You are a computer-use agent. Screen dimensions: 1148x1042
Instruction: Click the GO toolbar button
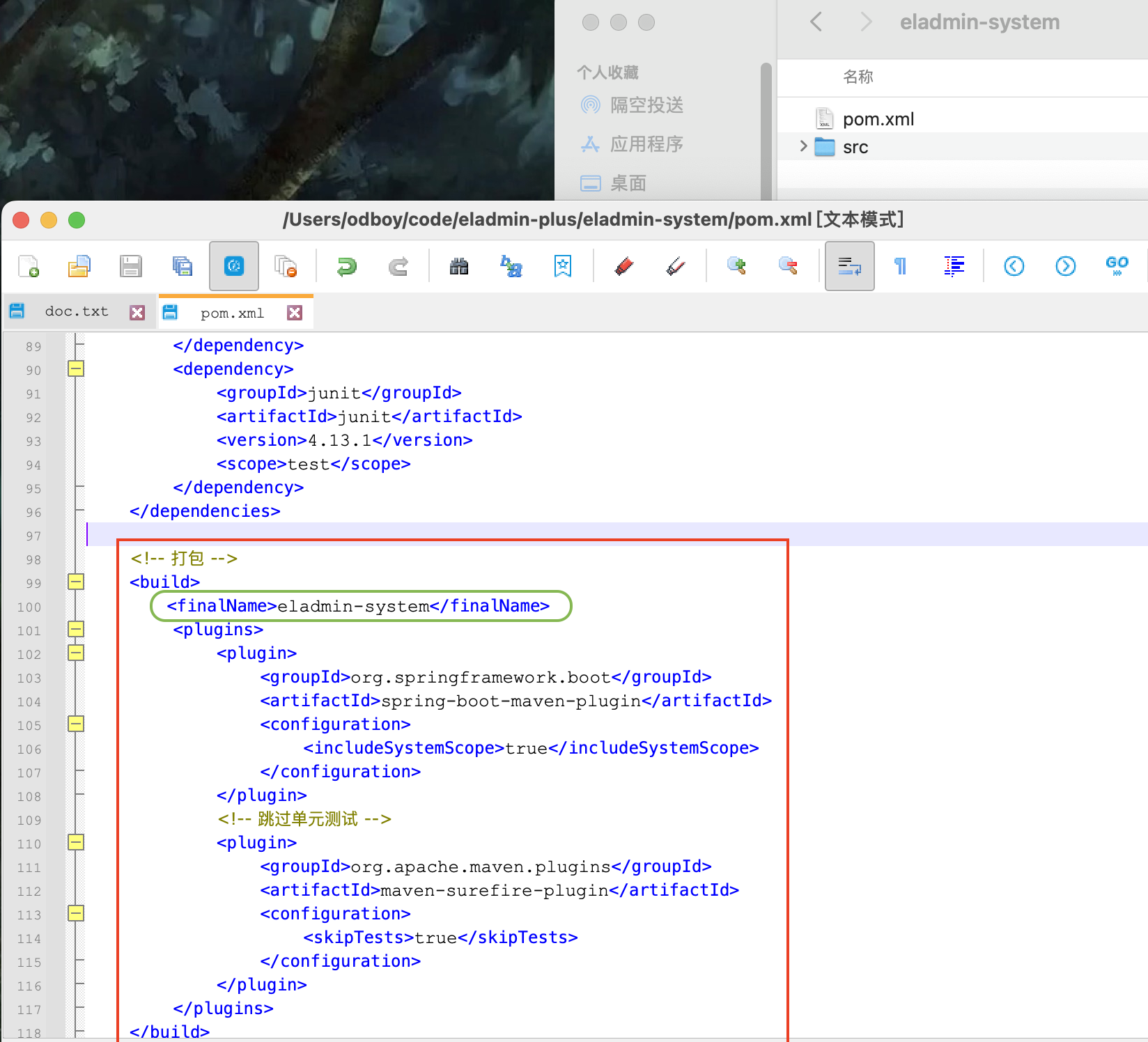tap(1117, 266)
